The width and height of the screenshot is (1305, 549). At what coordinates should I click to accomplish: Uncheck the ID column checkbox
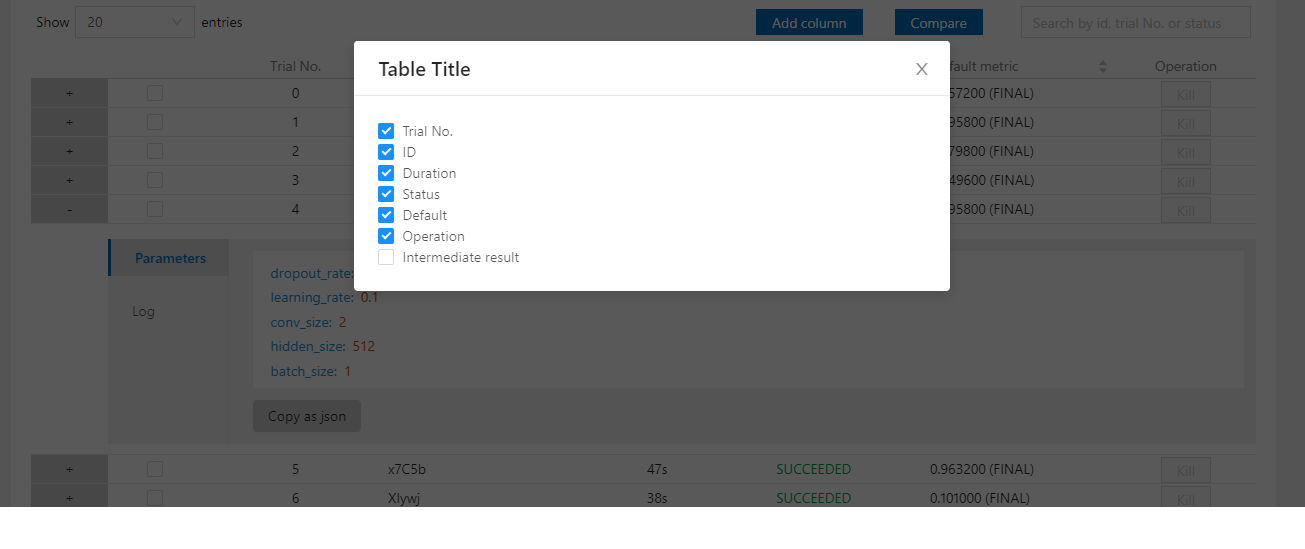pyautogui.click(x=386, y=152)
